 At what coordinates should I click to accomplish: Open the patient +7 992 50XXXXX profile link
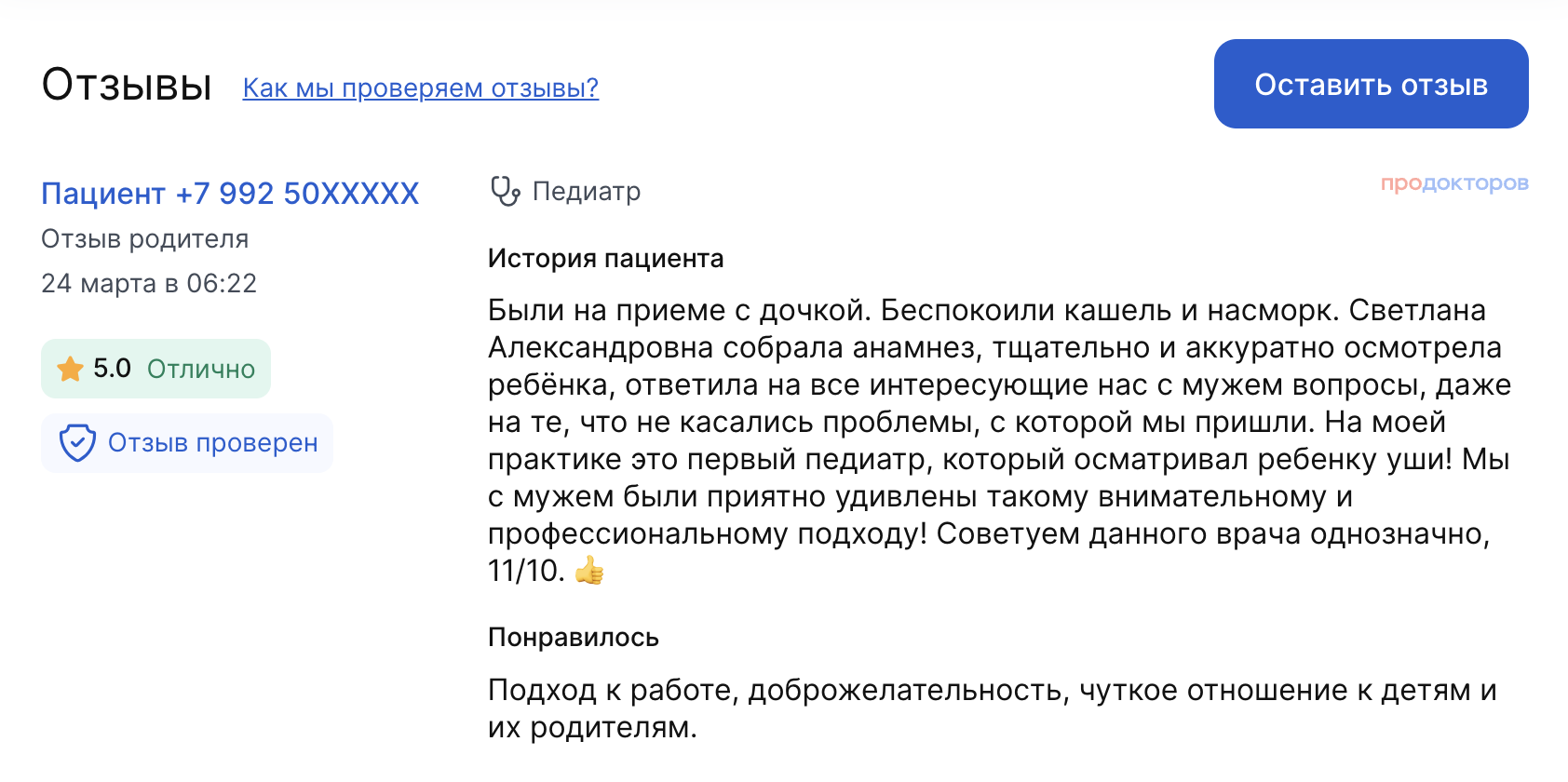[230, 194]
